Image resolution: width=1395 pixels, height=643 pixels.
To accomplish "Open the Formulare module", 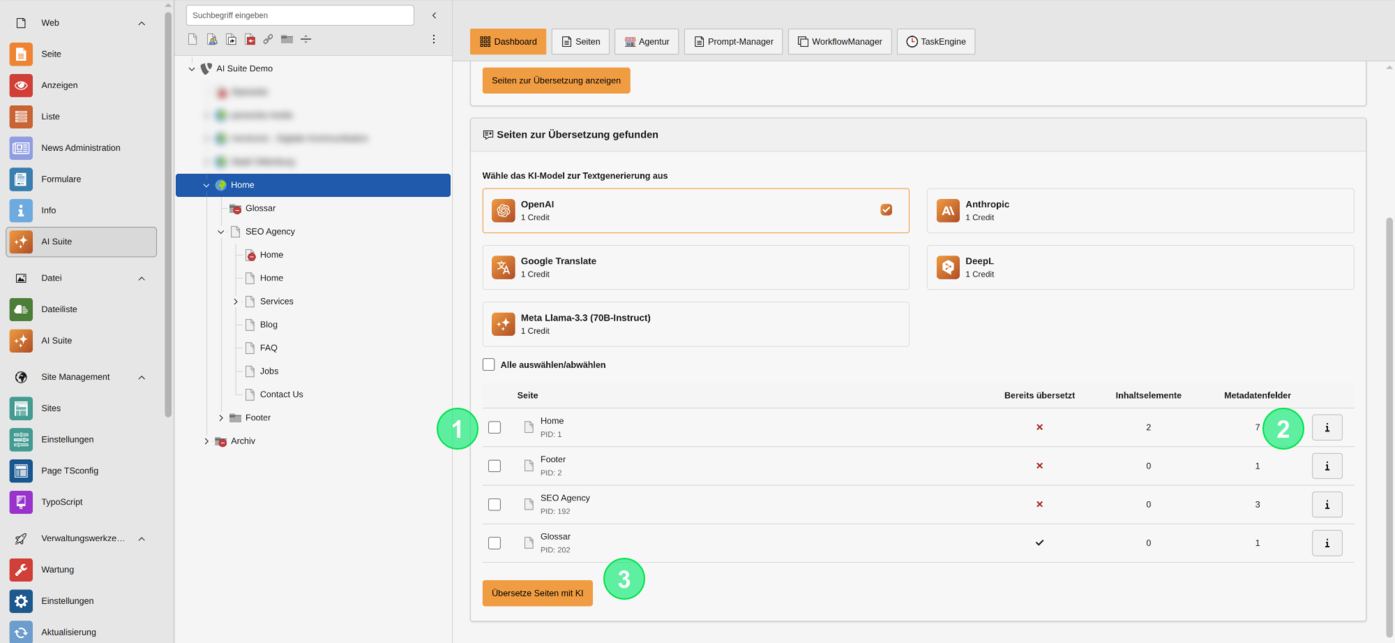I will pos(81,179).
